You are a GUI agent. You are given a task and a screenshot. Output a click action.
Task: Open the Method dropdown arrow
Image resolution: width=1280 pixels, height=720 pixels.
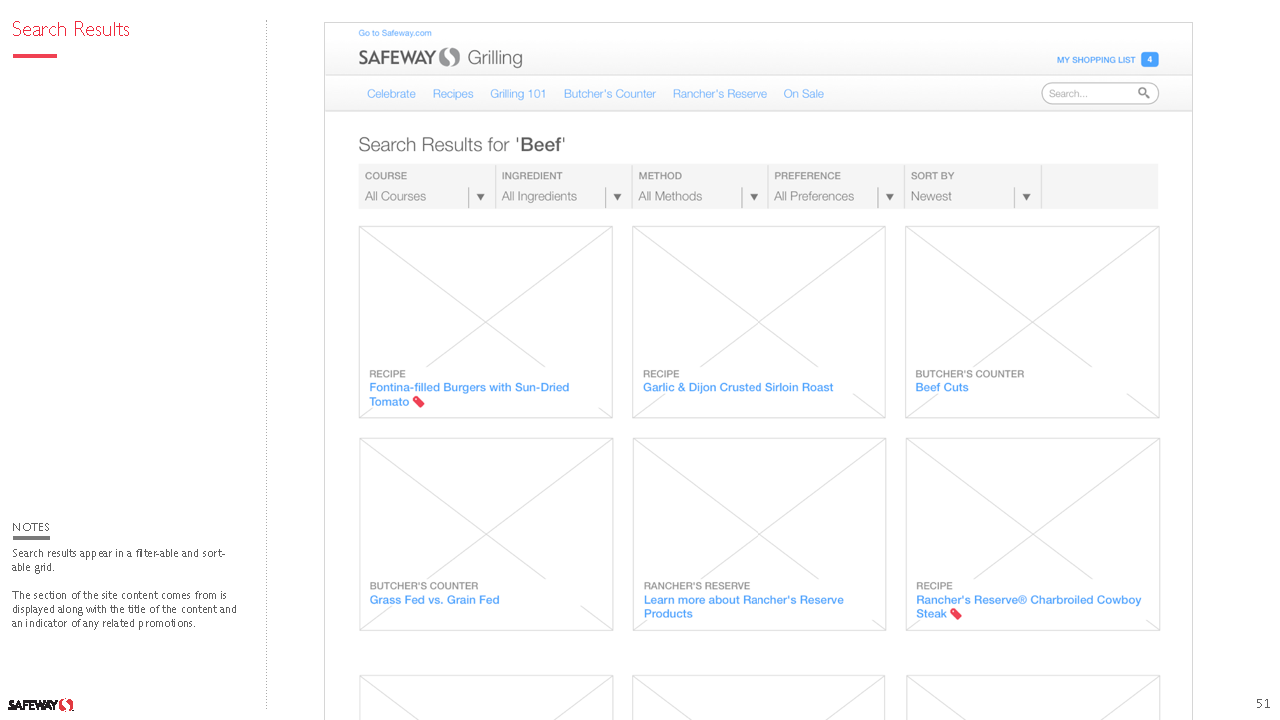coord(754,197)
